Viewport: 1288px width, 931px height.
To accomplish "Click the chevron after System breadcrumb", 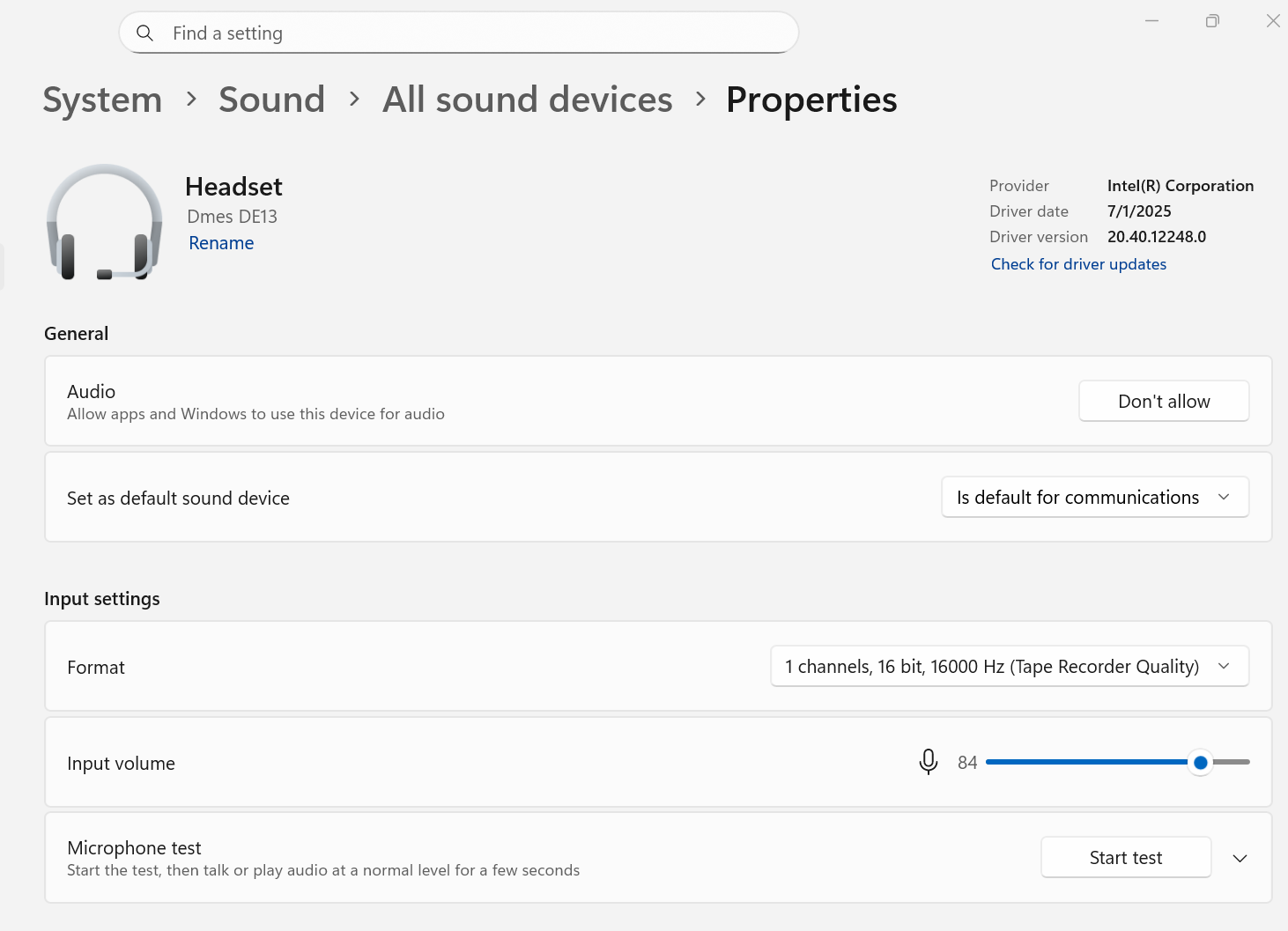I will click(191, 100).
